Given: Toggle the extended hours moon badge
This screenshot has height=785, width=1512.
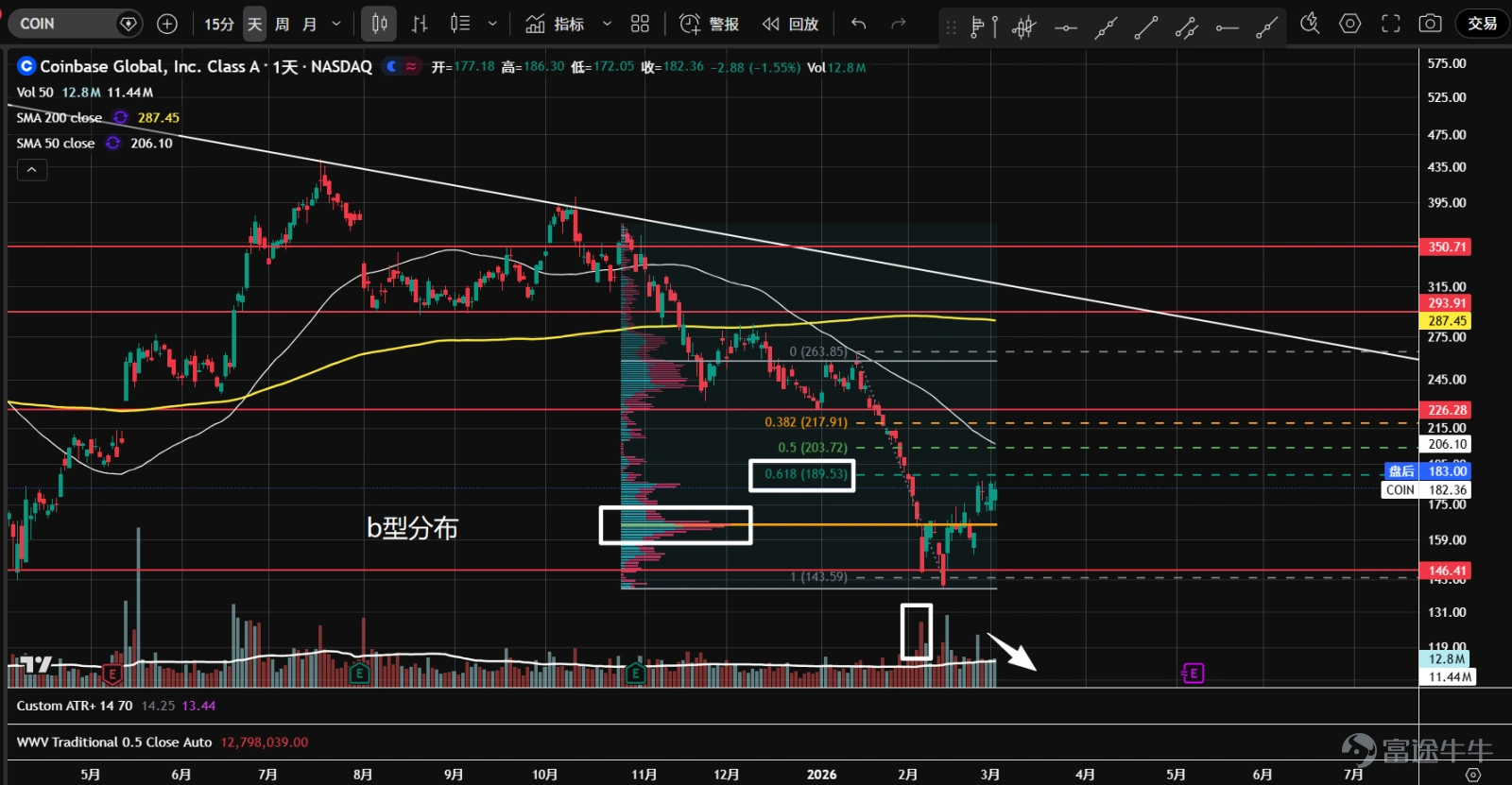Looking at the screenshot, I should tap(392, 66).
